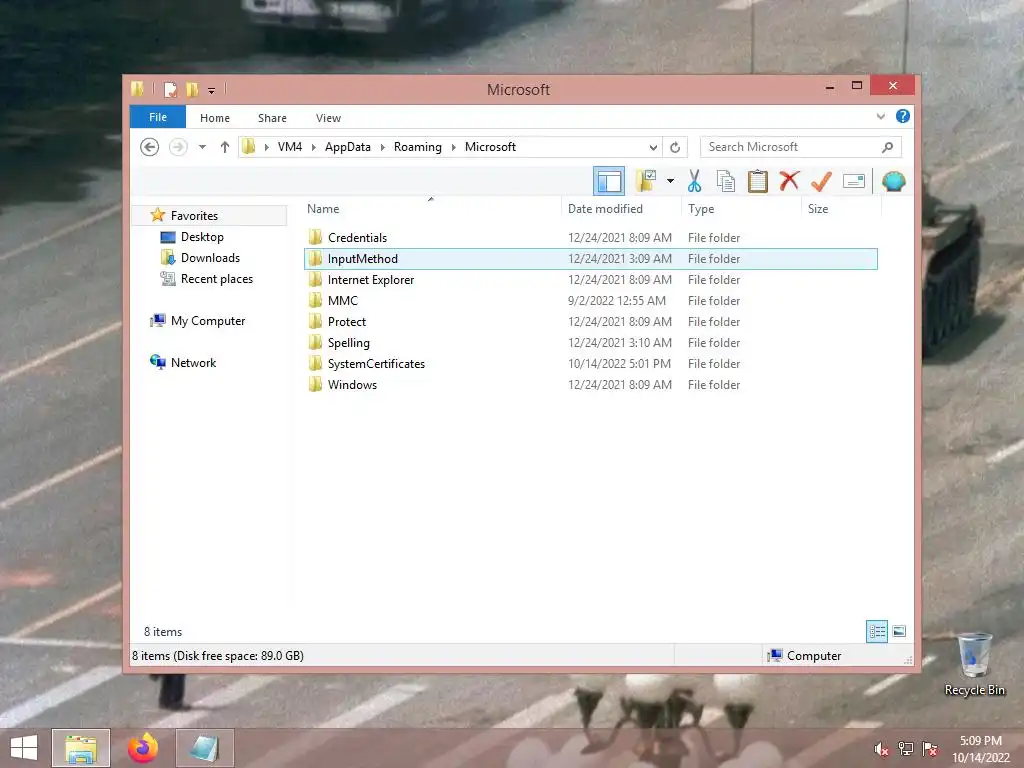Image resolution: width=1024 pixels, height=768 pixels.
Task: Select Recent places in navigation pane
Action: [217, 279]
